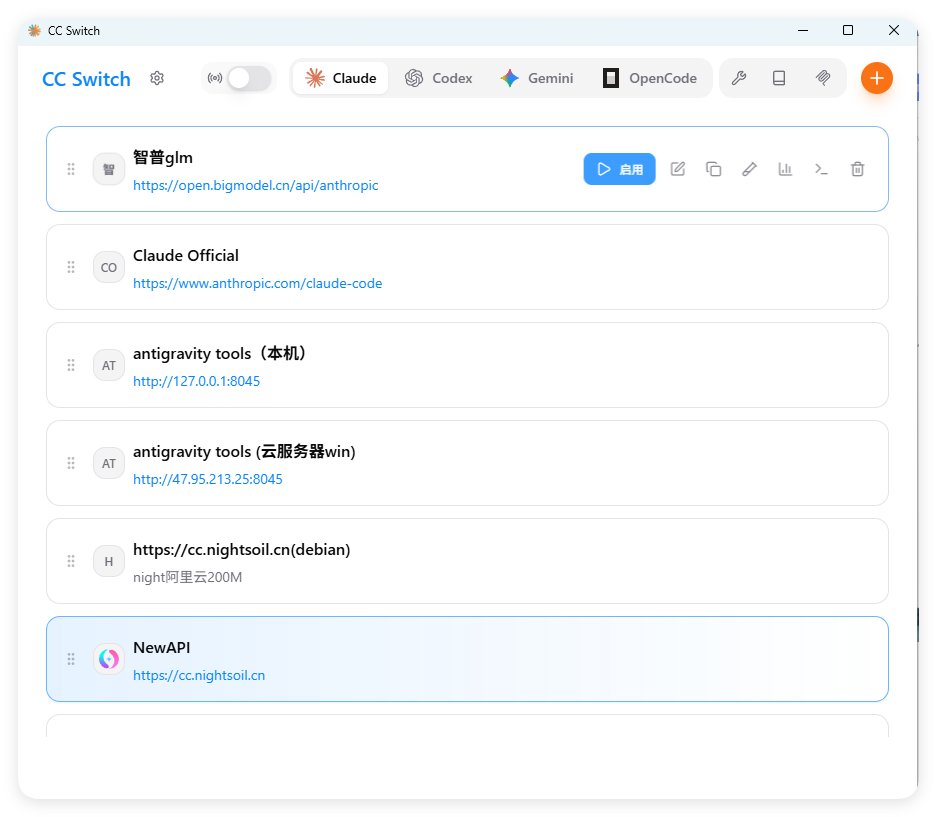
Task: Switch to the Claude tab
Action: click(341, 78)
